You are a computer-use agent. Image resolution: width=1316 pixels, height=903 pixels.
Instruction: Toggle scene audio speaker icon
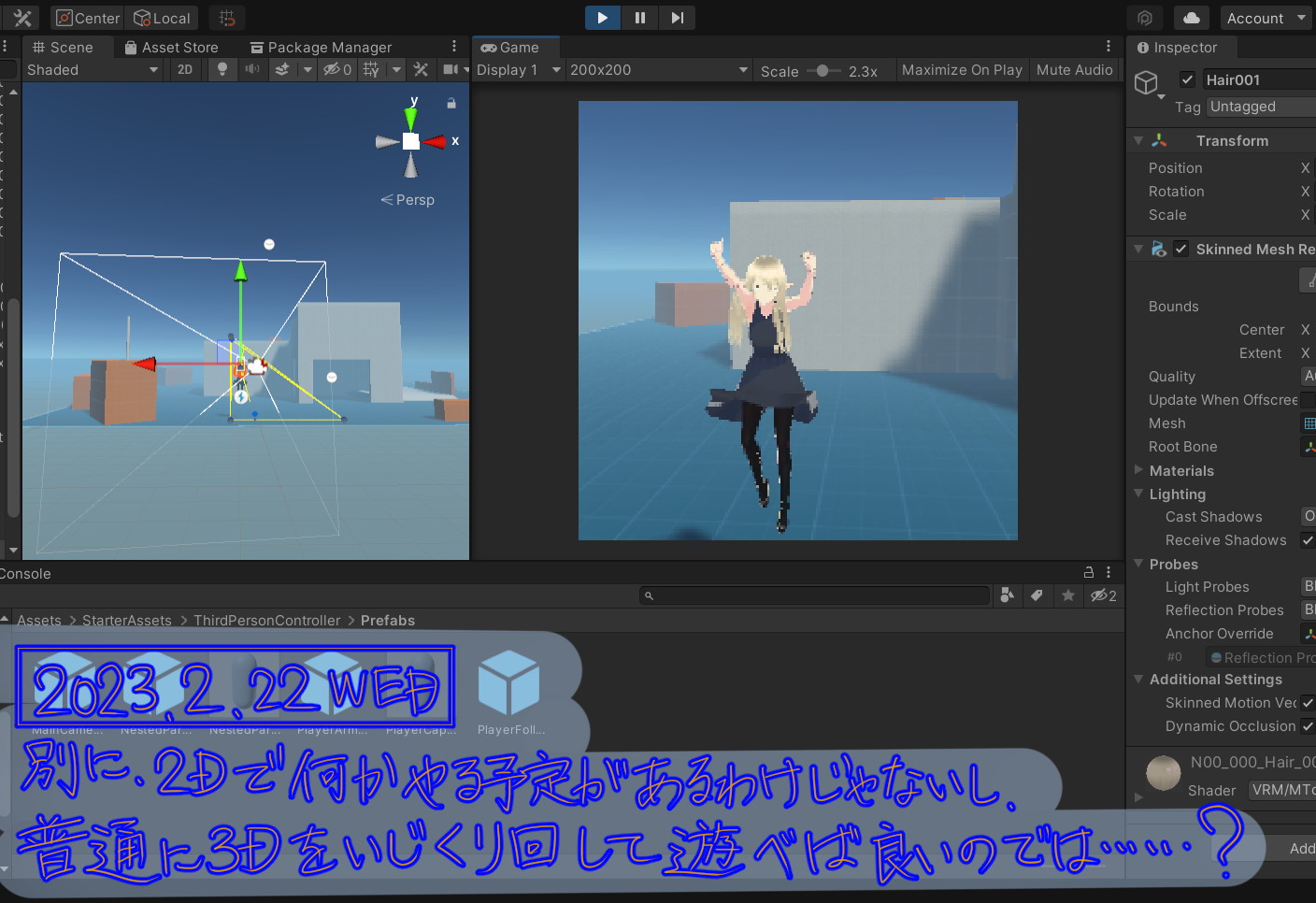pyautogui.click(x=251, y=69)
